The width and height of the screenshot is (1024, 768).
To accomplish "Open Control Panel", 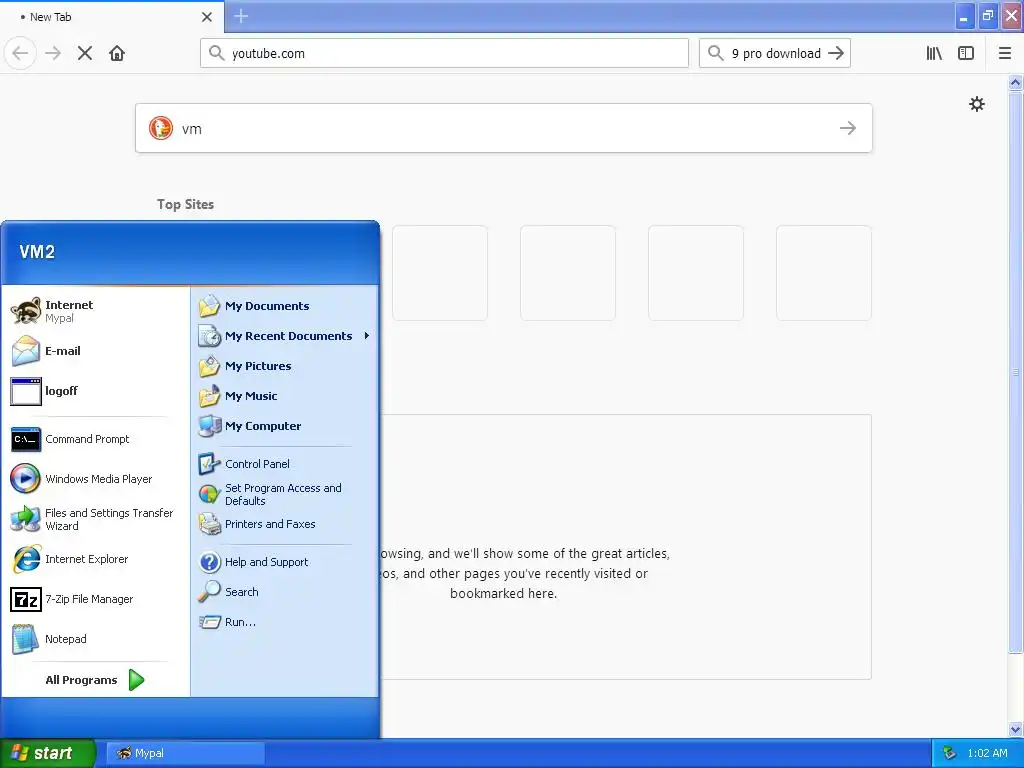I will coord(284,464).
